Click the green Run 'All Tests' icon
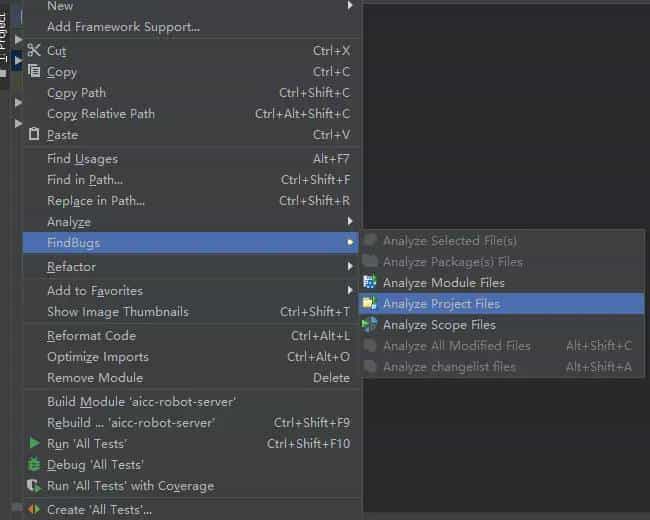Screen dimensions: 650x520 (34, 444)
